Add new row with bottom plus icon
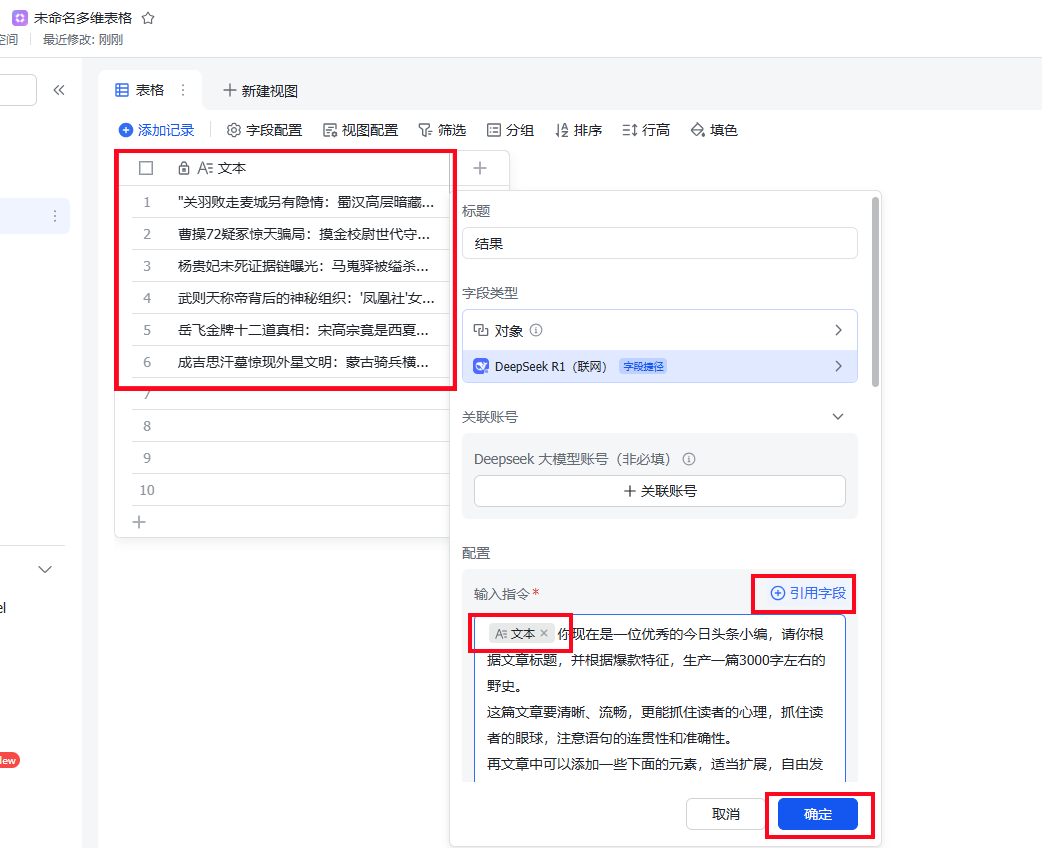This screenshot has width=1042, height=848. 139,521
